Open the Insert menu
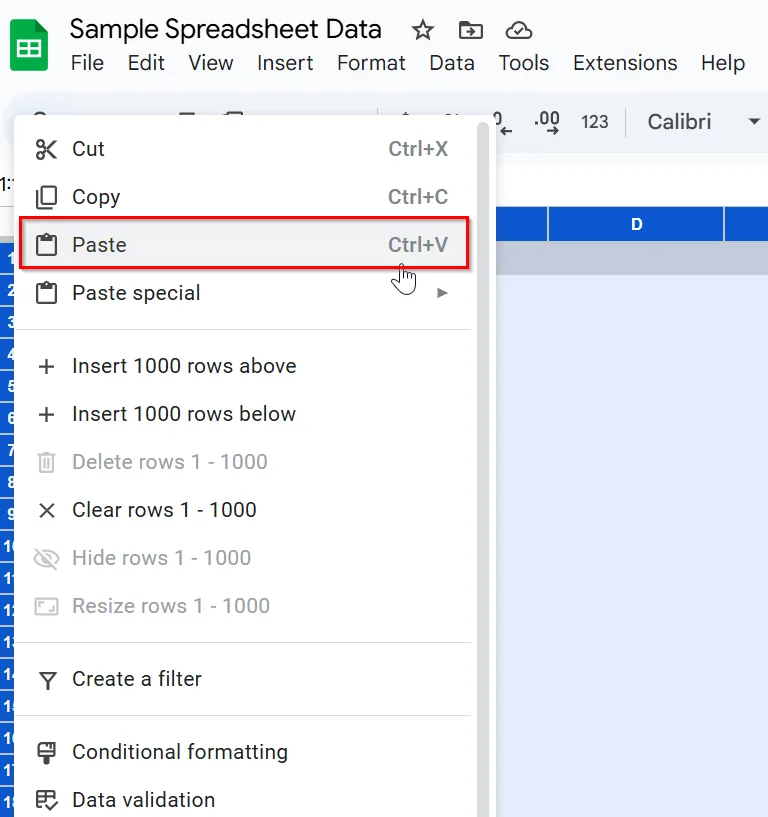The image size is (768, 817). coord(285,63)
